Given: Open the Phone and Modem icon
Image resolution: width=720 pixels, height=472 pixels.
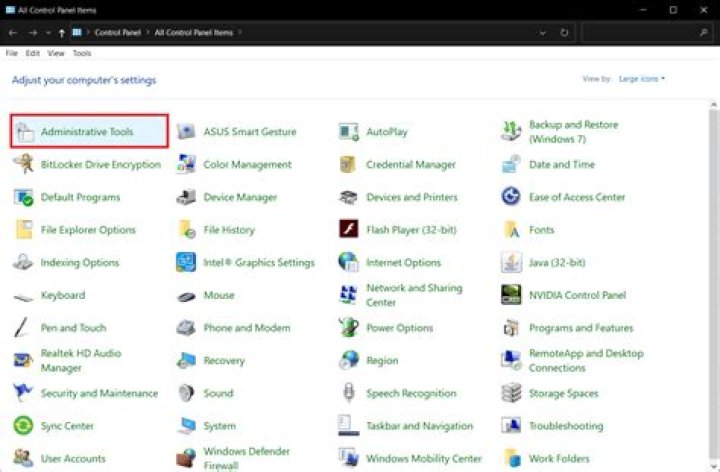Looking at the screenshot, I should point(186,328).
